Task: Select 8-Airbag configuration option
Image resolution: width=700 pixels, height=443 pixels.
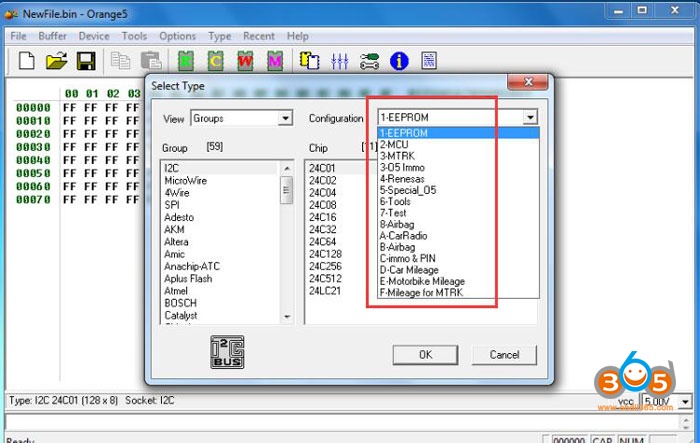Action: coord(458,225)
